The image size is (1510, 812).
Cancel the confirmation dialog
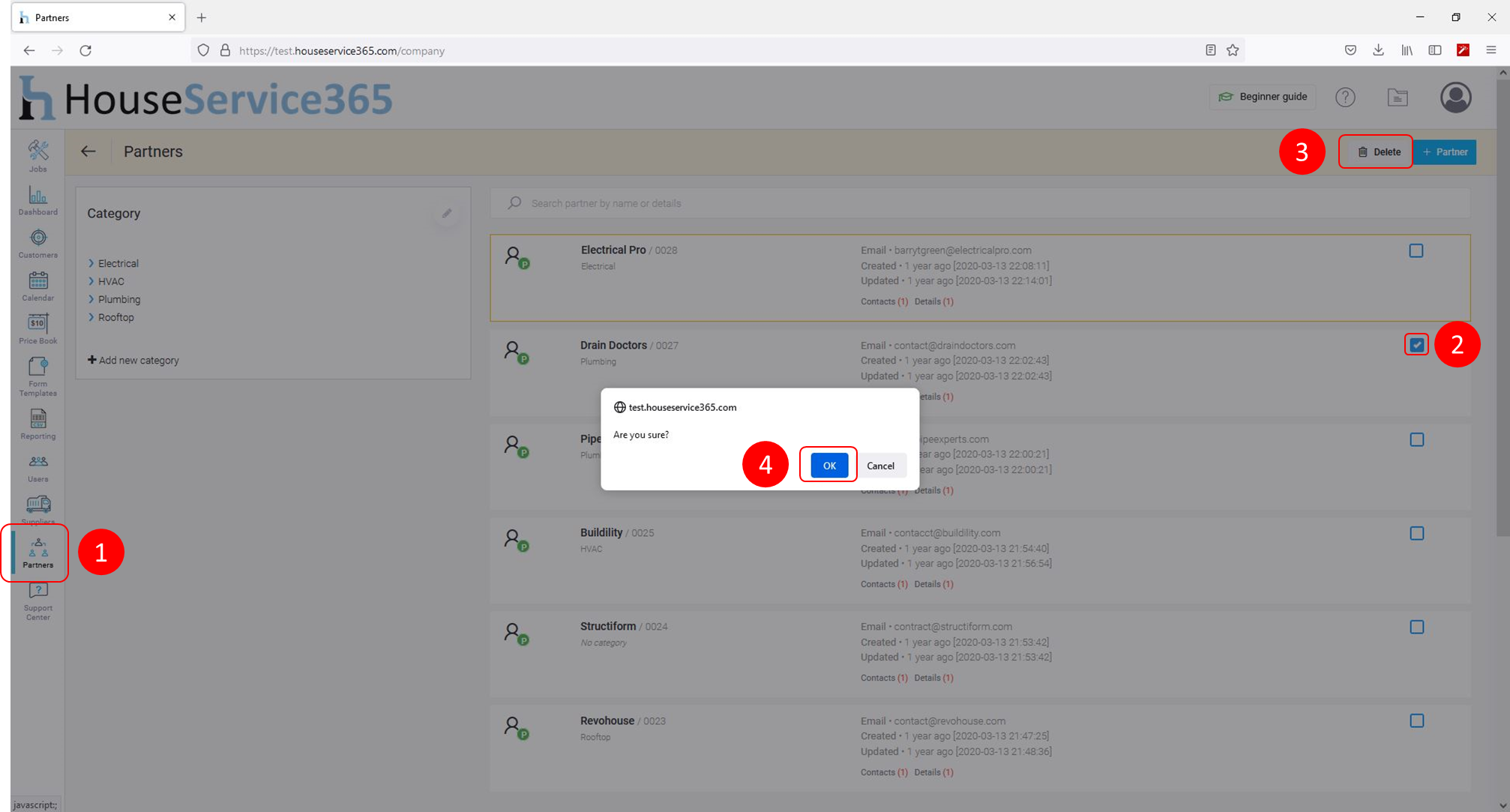(x=880, y=466)
